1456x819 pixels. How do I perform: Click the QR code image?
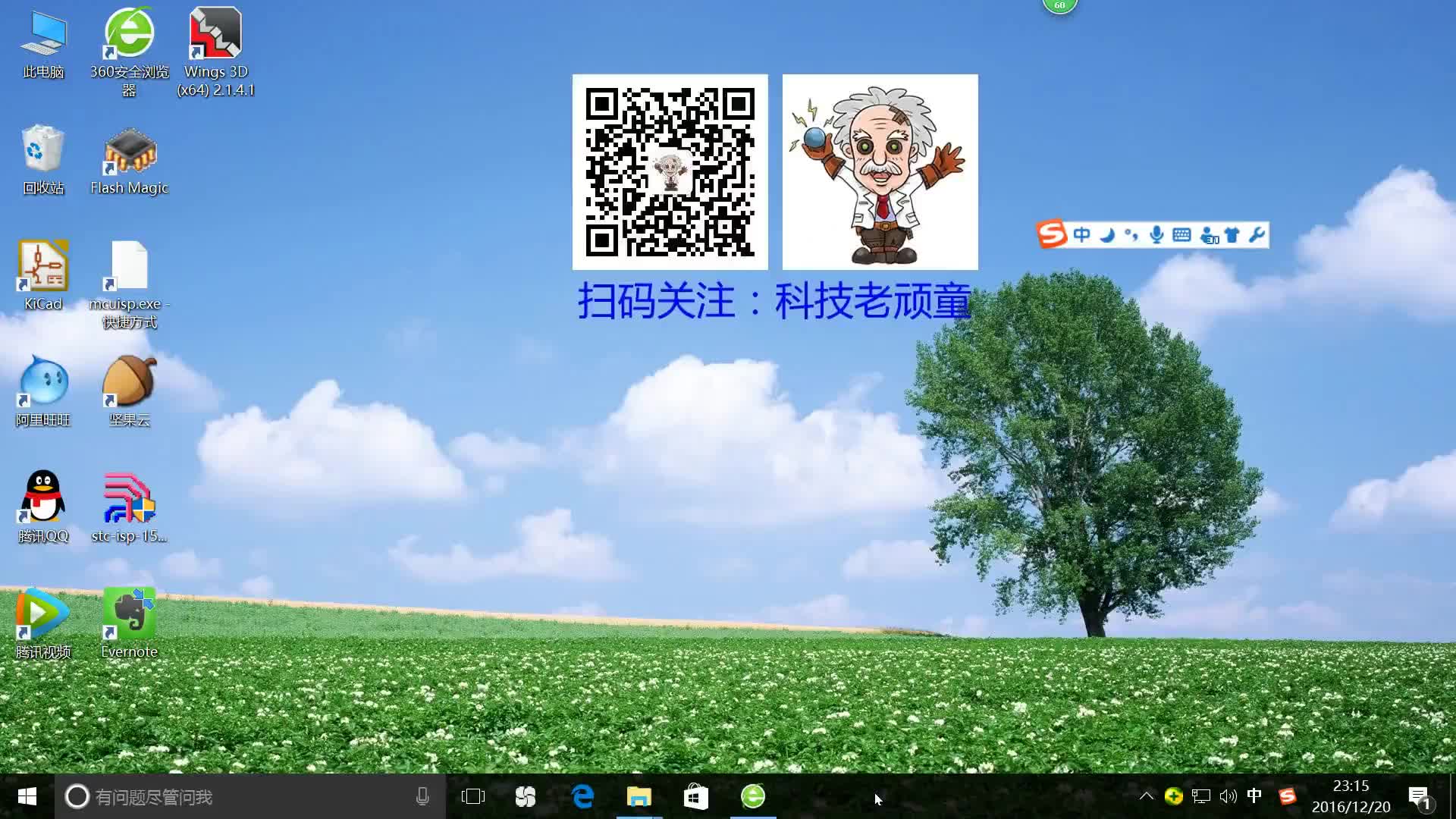[x=670, y=172]
